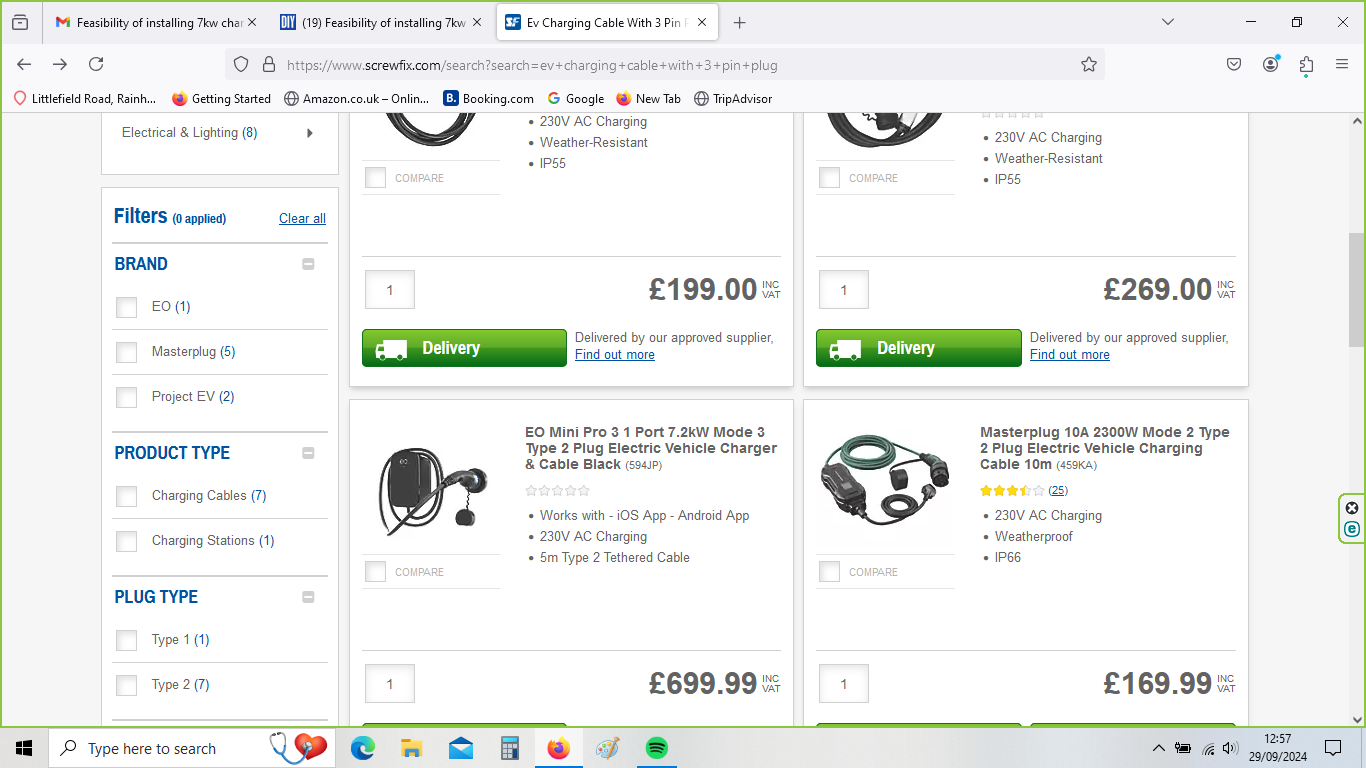
Task: Launch Calculator from the taskbar
Action: click(510, 748)
